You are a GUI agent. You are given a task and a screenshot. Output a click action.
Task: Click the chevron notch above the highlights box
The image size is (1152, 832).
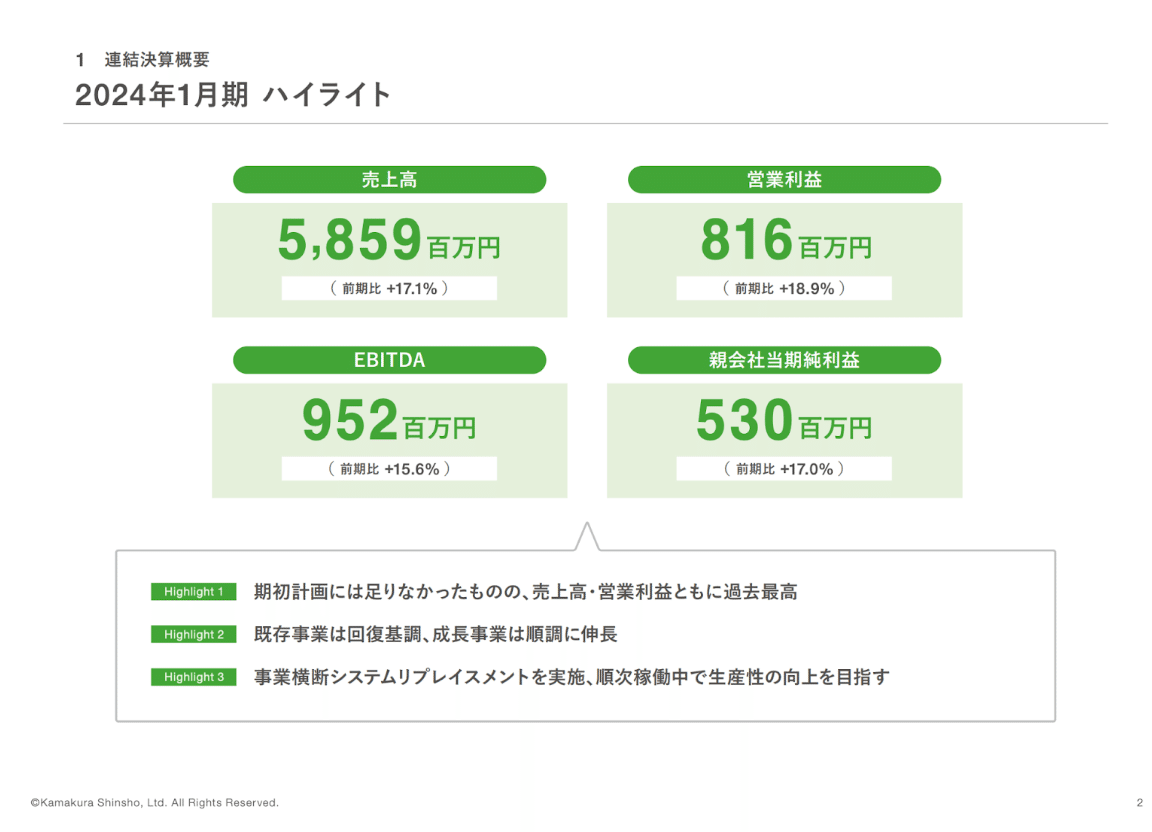pos(586,534)
